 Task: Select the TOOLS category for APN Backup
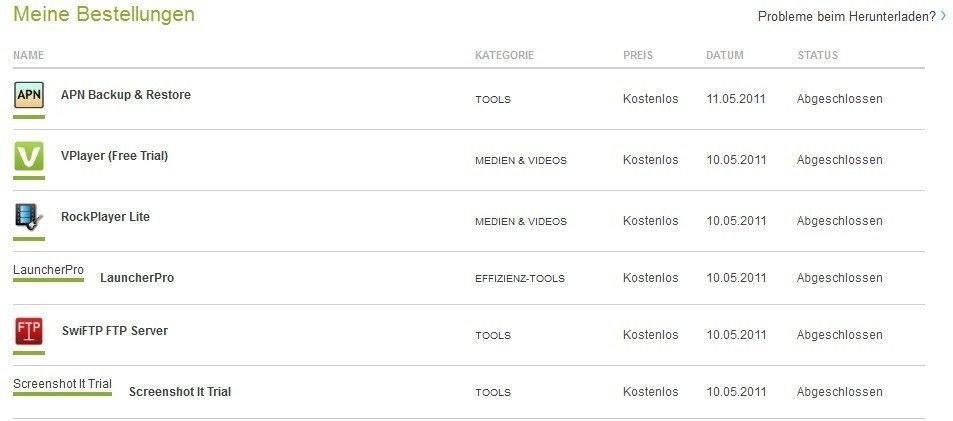pos(493,100)
